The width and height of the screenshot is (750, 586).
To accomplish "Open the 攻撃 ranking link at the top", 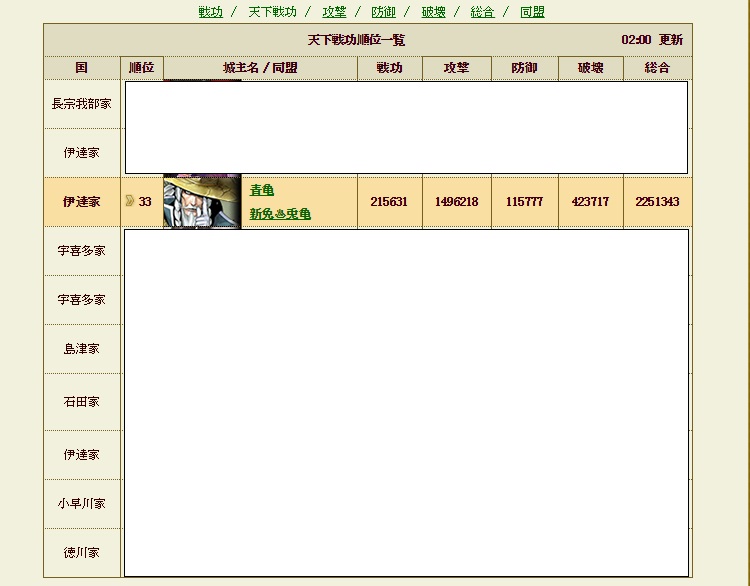I will 334,12.
